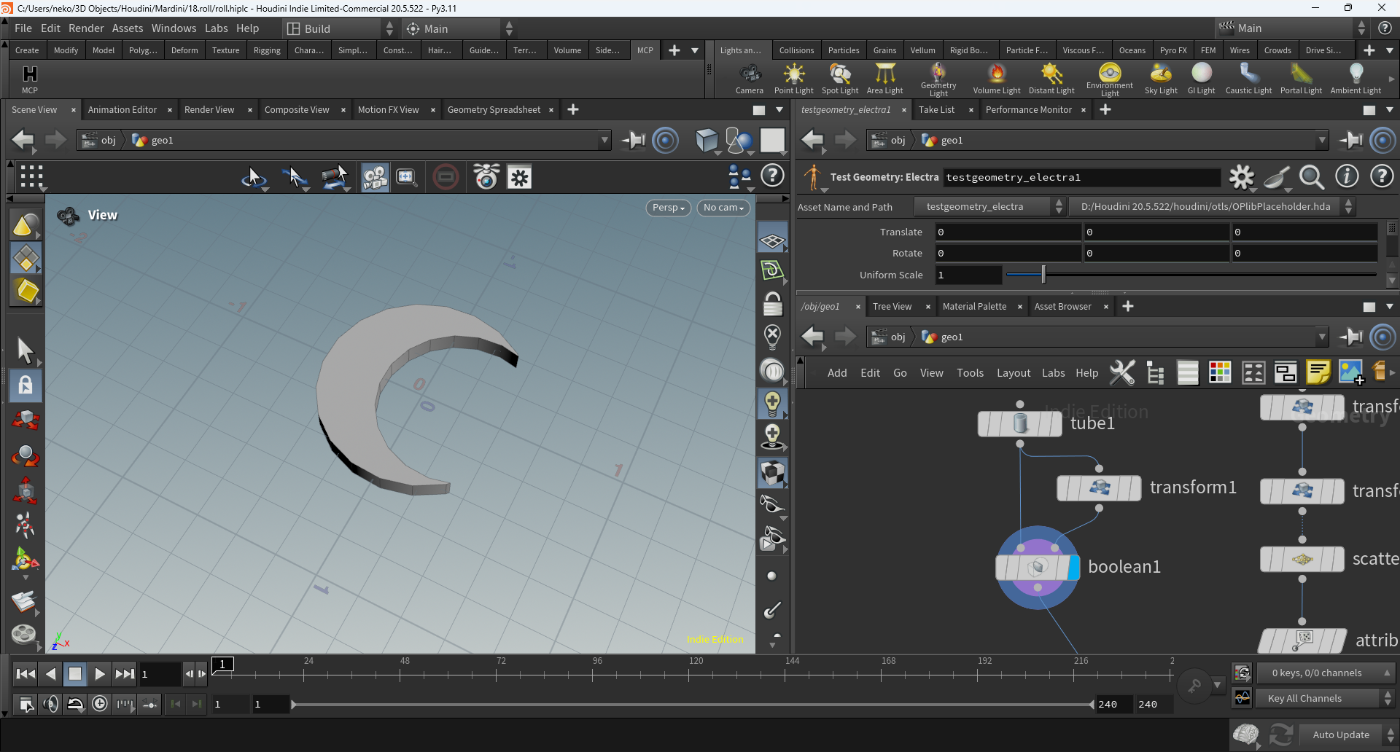Open viewport Render Region tool
Image resolution: width=1400 pixels, height=752 pixels.
[406, 178]
